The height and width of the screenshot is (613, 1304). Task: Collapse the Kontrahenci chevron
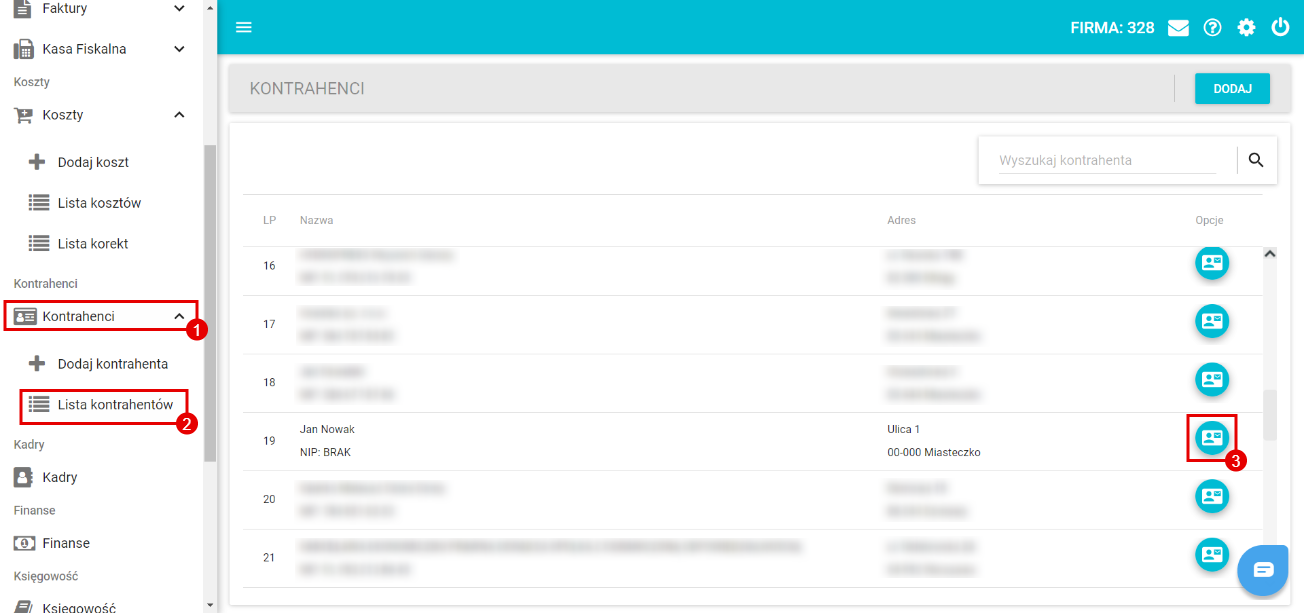179,316
